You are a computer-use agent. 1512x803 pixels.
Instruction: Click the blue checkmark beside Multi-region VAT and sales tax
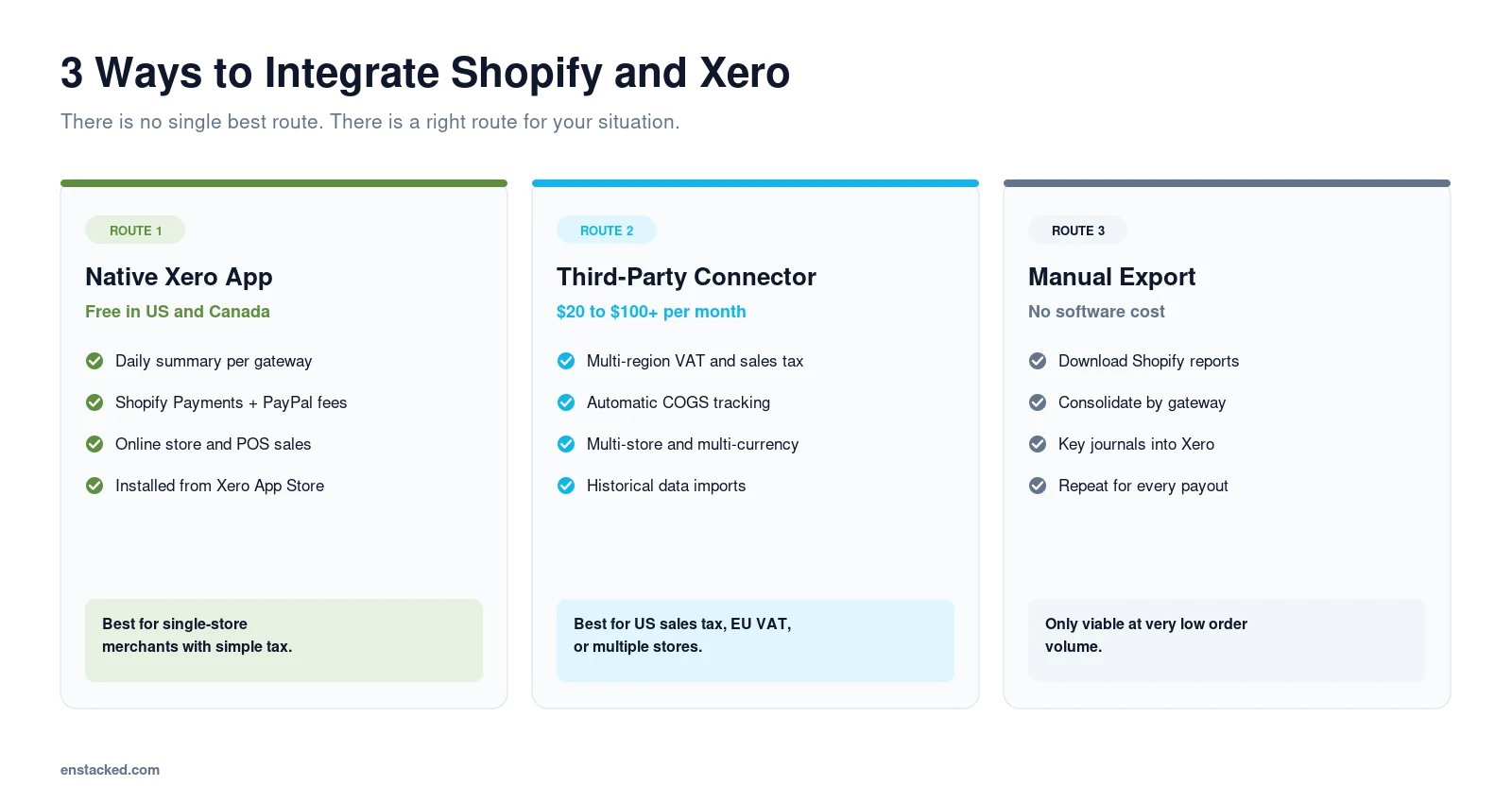566,361
